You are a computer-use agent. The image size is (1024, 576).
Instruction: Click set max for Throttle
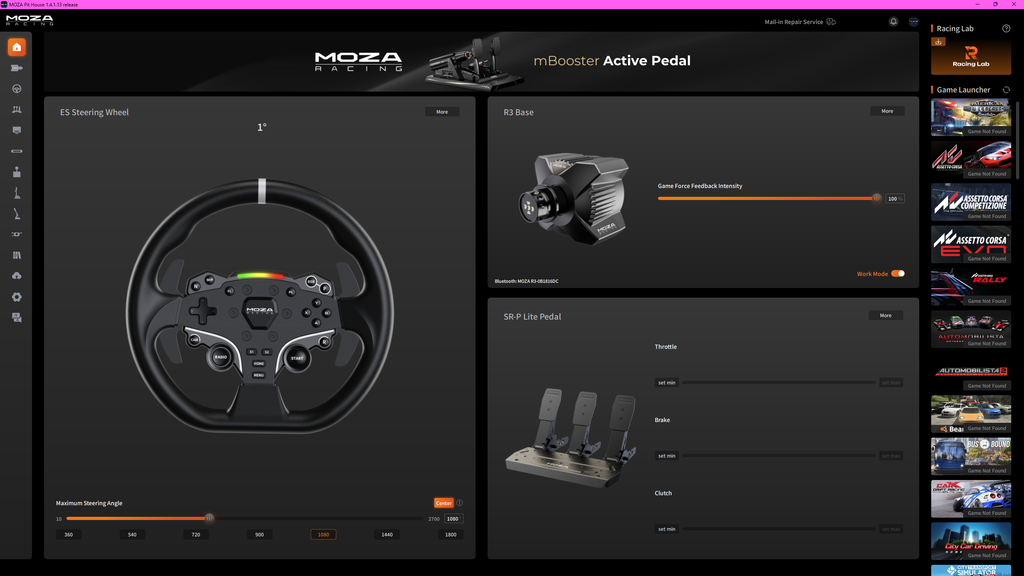[x=891, y=383]
